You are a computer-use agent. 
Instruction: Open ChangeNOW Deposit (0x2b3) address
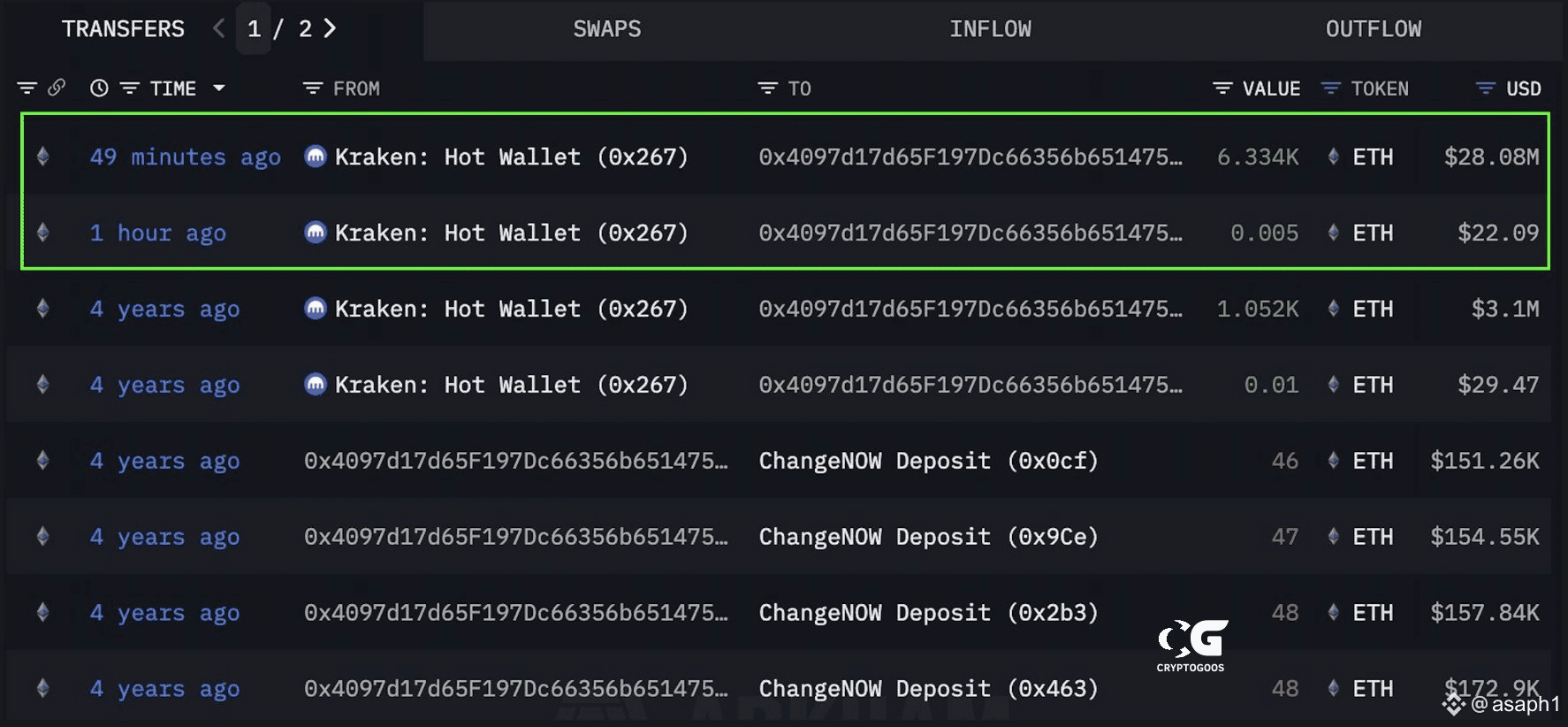(928, 613)
